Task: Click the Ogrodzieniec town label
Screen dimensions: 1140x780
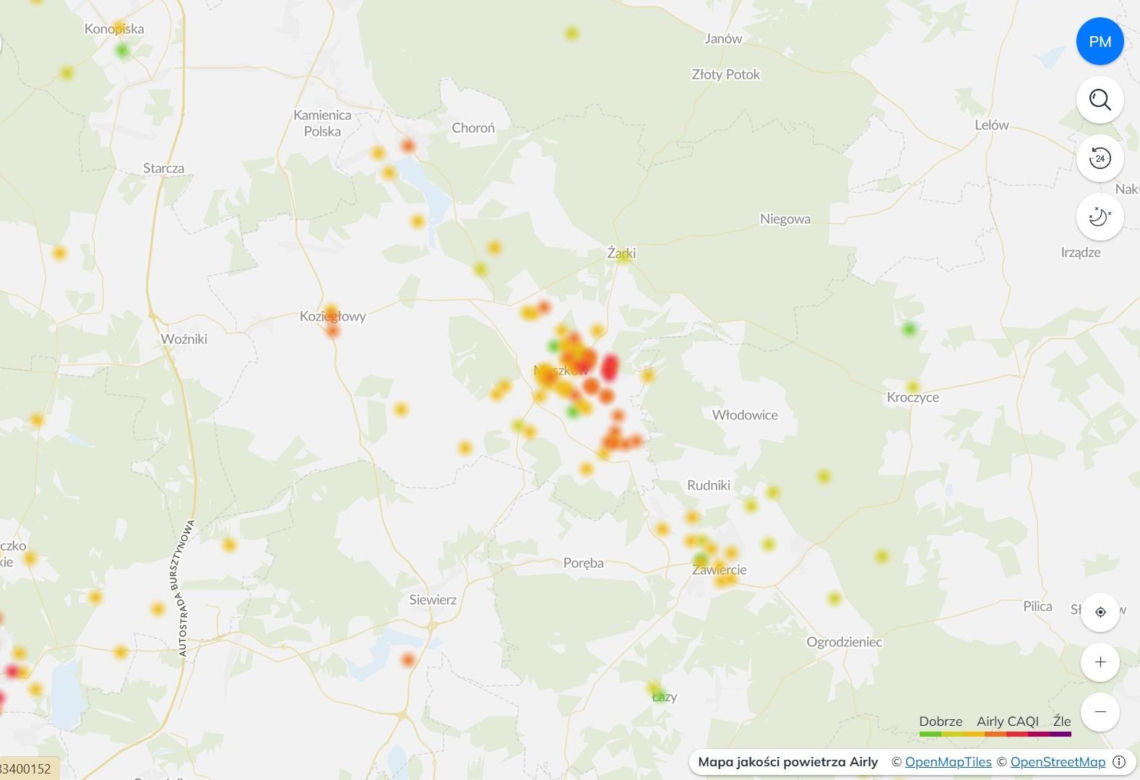Action: [844, 642]
